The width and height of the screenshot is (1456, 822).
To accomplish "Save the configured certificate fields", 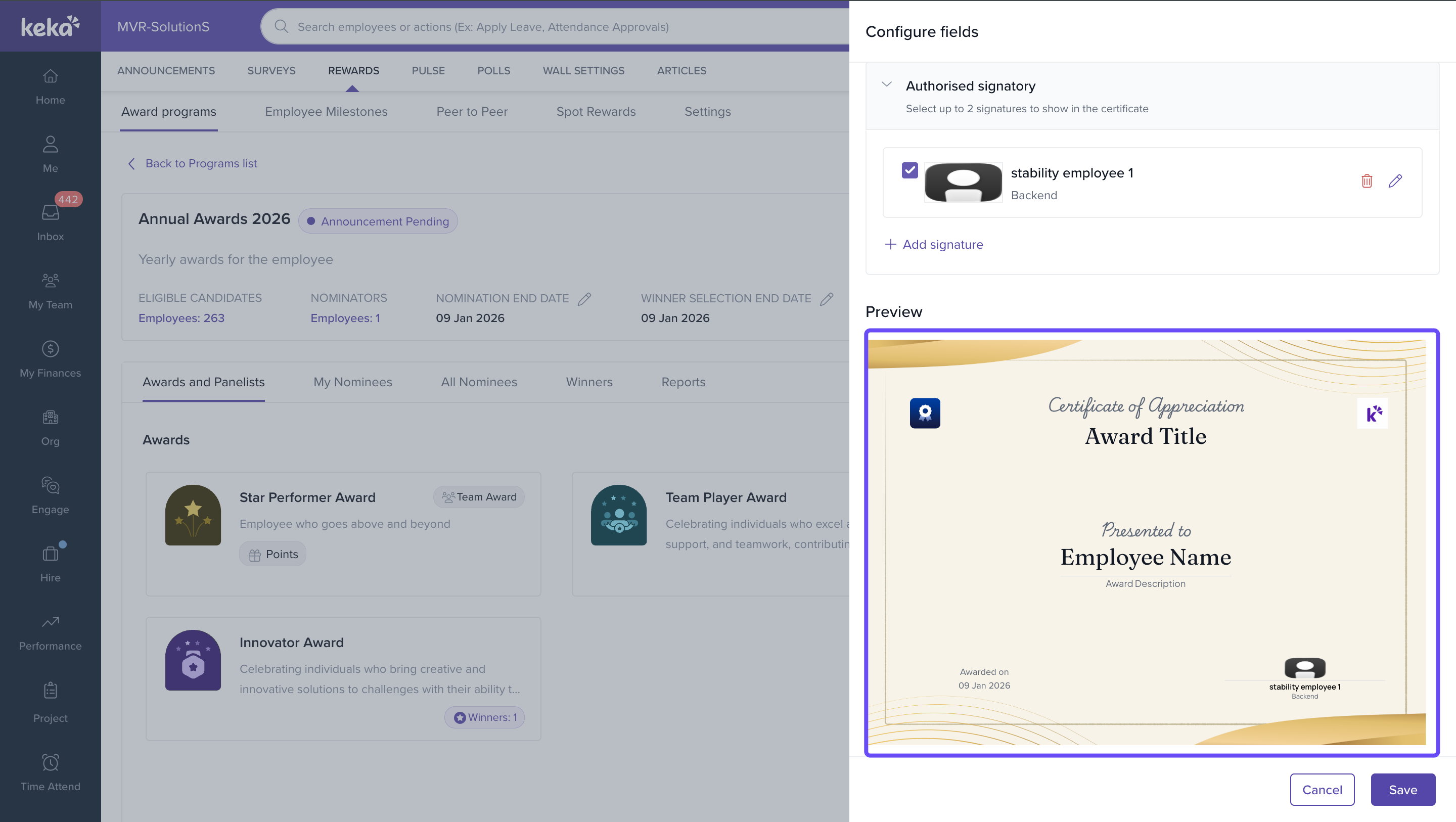I will point(1402,789).
